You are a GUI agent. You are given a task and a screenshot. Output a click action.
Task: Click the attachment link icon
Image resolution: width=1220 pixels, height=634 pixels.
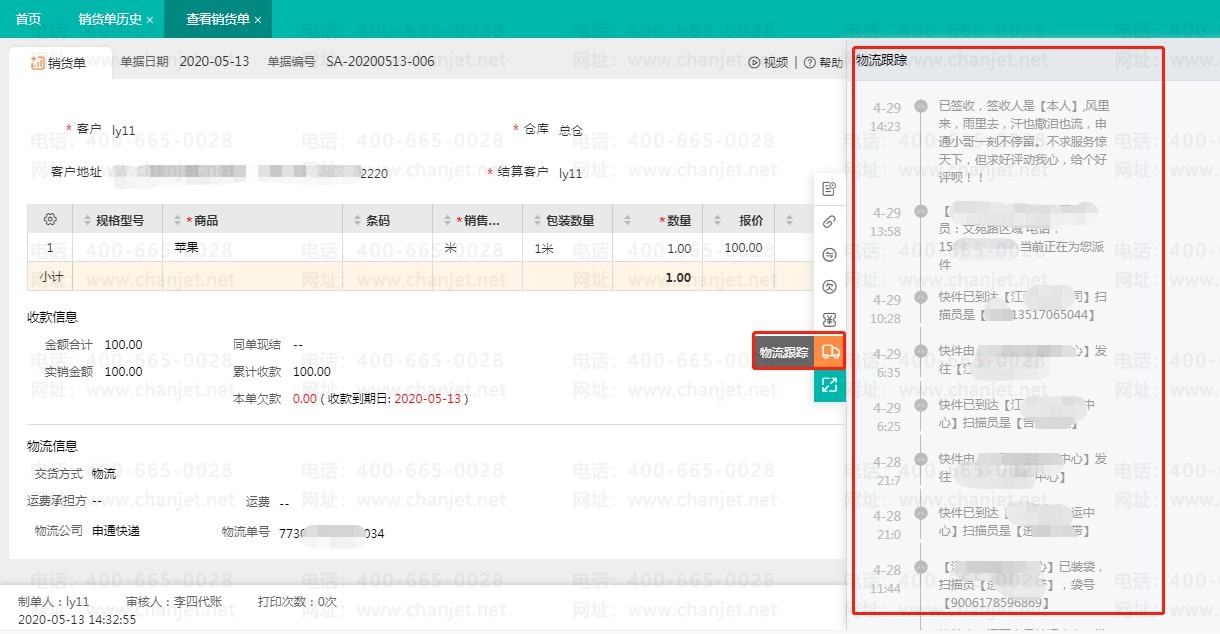coord(829,222)
